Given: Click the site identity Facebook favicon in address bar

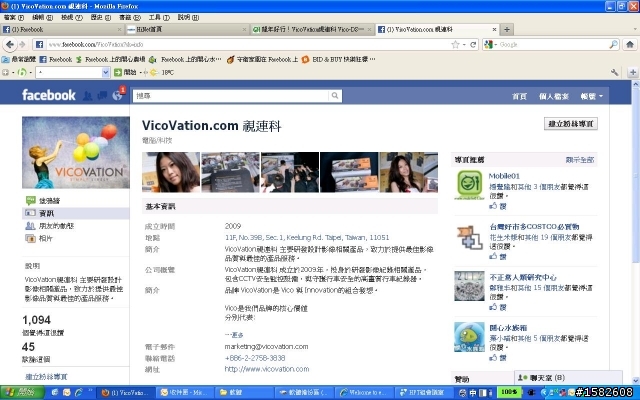Looking at the screenshot, I should click(x=39, y=44).
